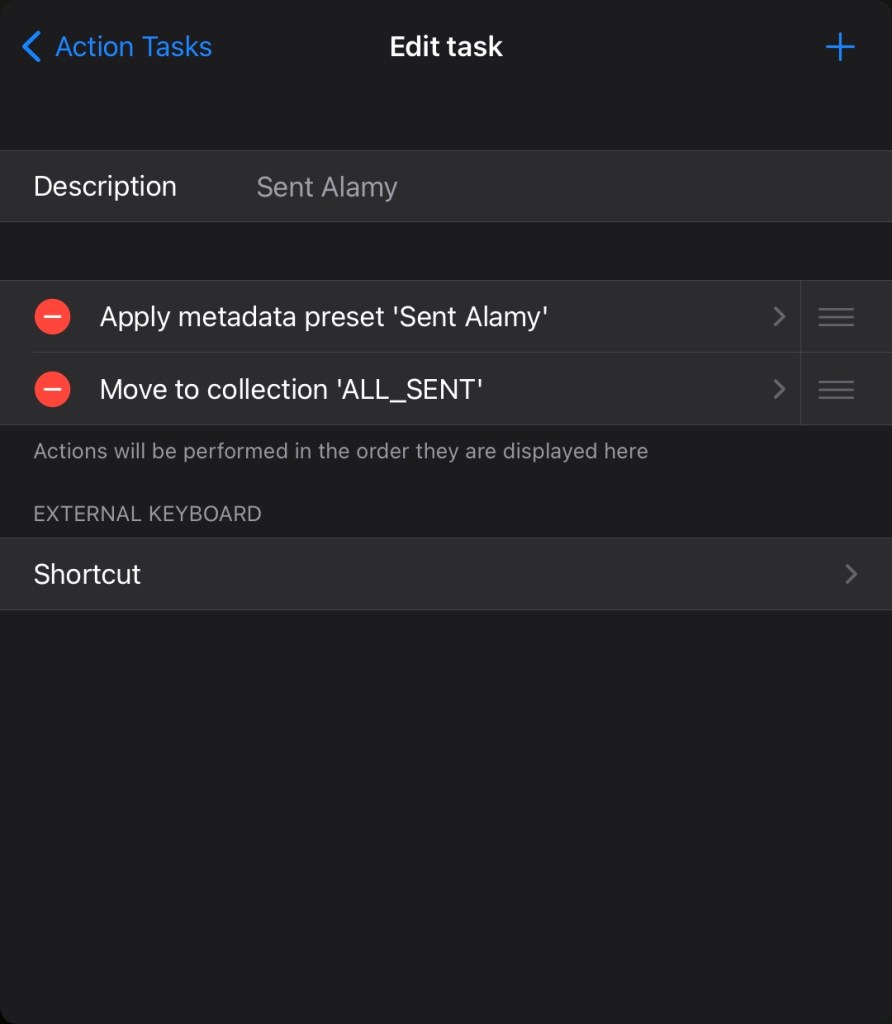Screen dimensions: 892x1024
Task: Tap the back chevron arrow icon
Action: click(x=32, y=47)
